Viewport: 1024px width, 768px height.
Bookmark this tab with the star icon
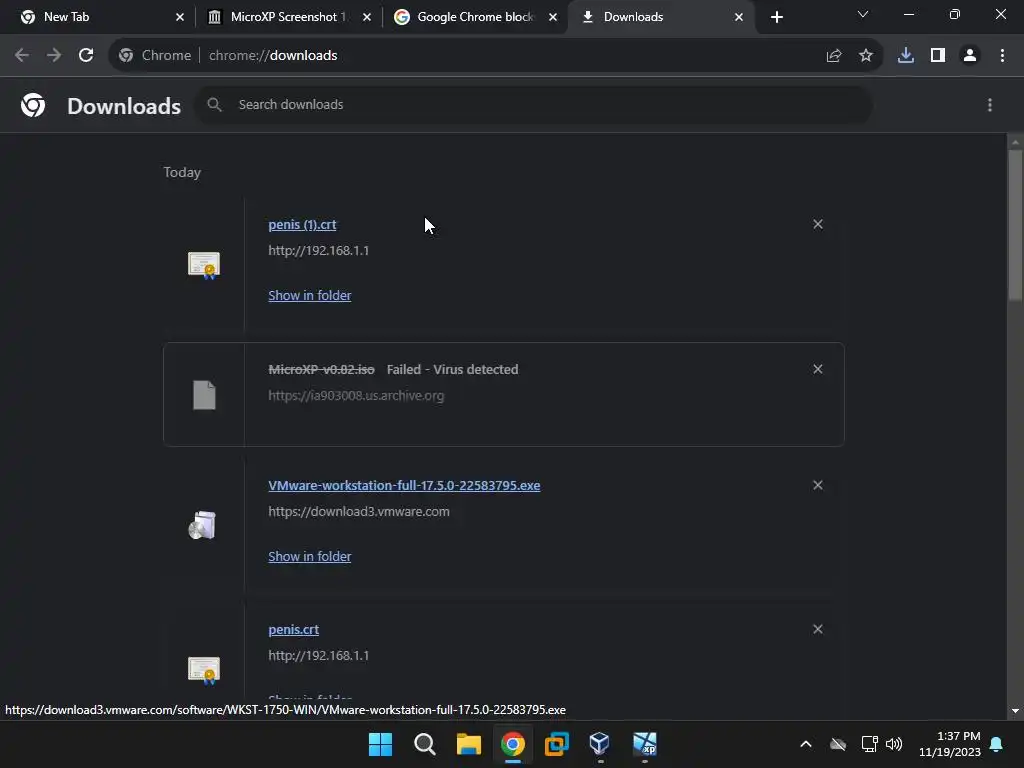(x=865, y=56)
